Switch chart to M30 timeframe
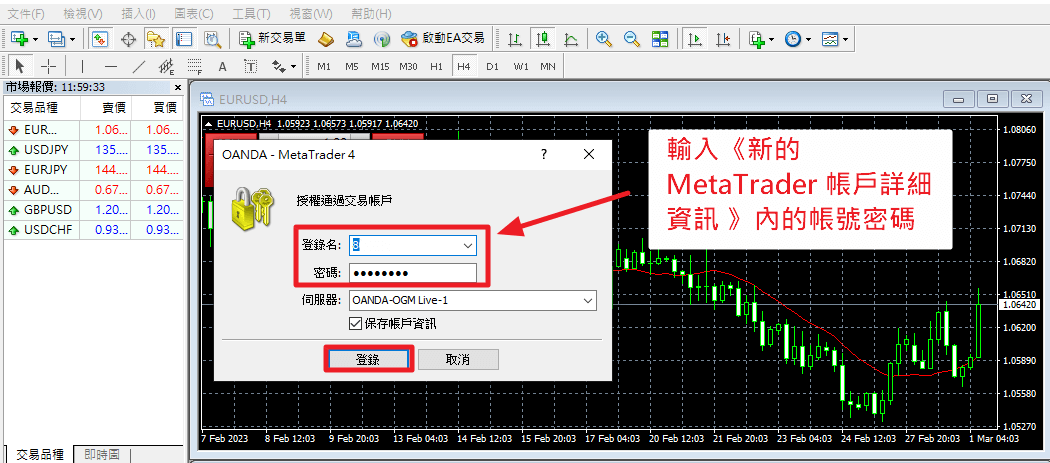 408,66
